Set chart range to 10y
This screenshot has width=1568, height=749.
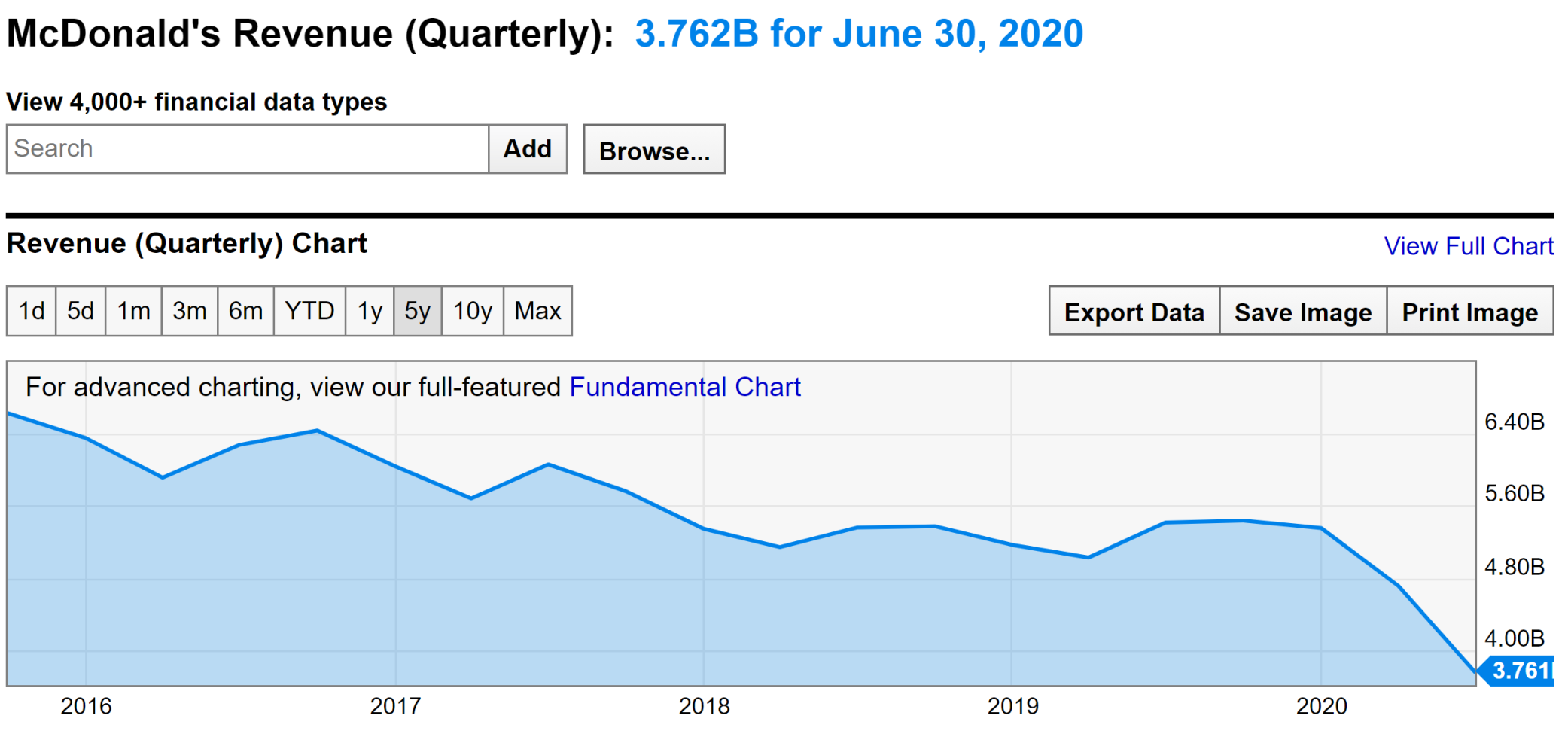[473, 311]
